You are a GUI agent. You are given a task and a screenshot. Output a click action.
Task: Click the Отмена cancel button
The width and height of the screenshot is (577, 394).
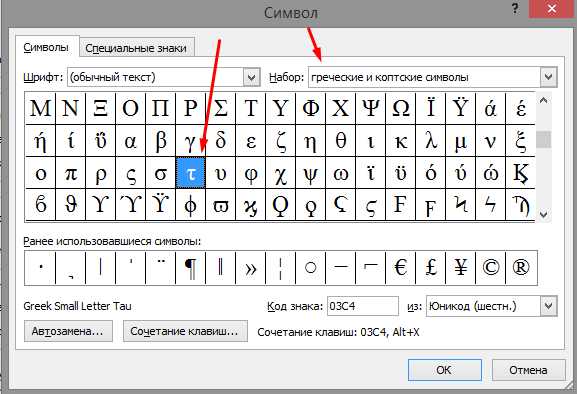(x=528, y=370)
